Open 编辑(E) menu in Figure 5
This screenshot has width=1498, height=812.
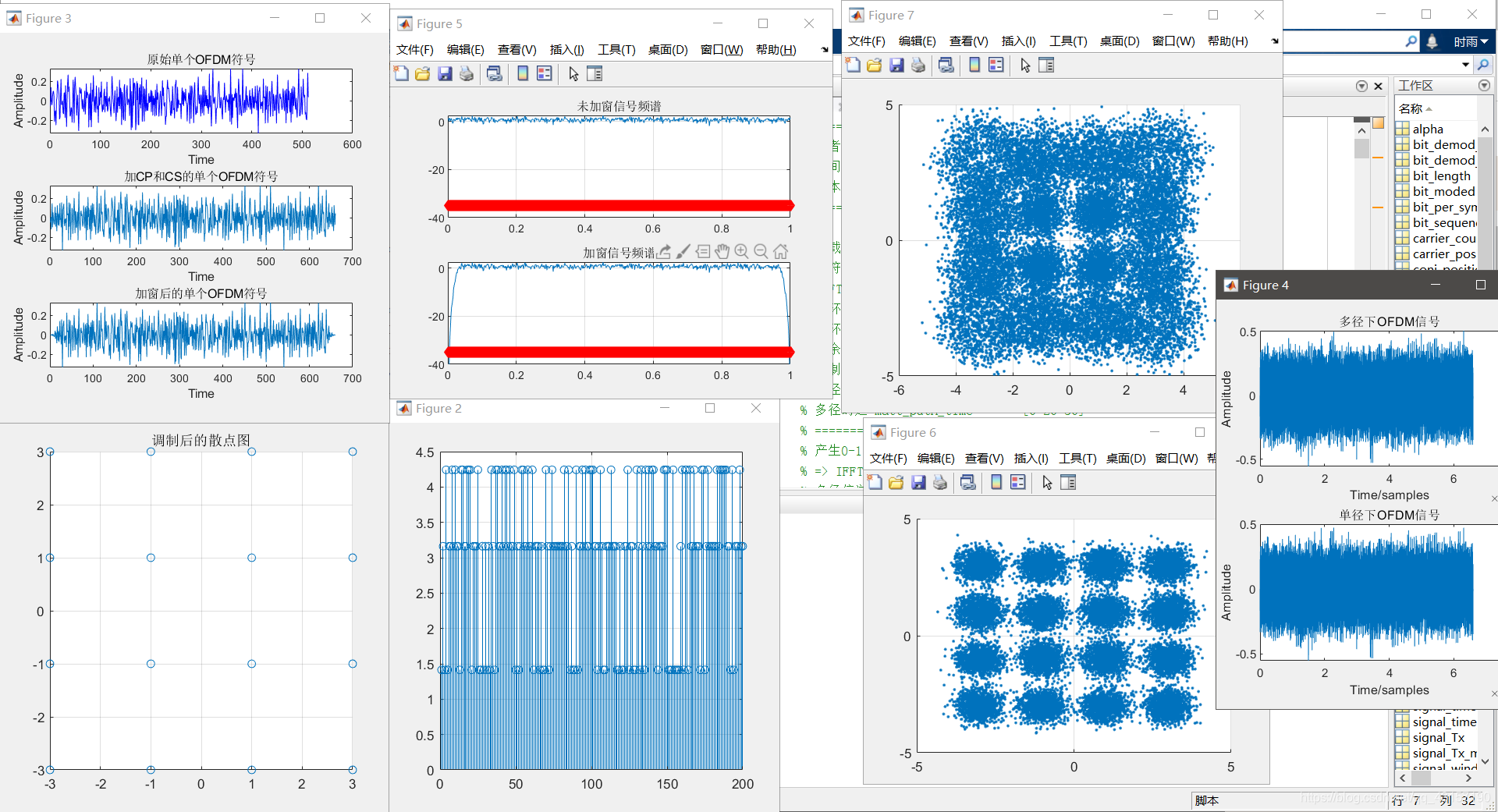click(465, 49)
